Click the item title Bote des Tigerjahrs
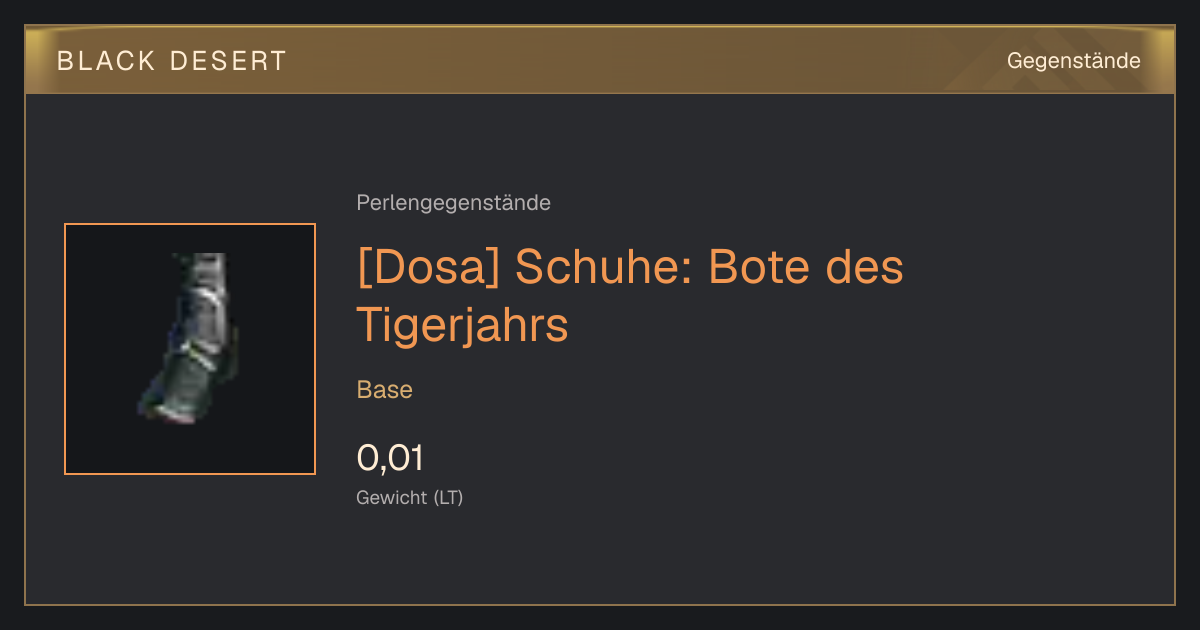 630,296
